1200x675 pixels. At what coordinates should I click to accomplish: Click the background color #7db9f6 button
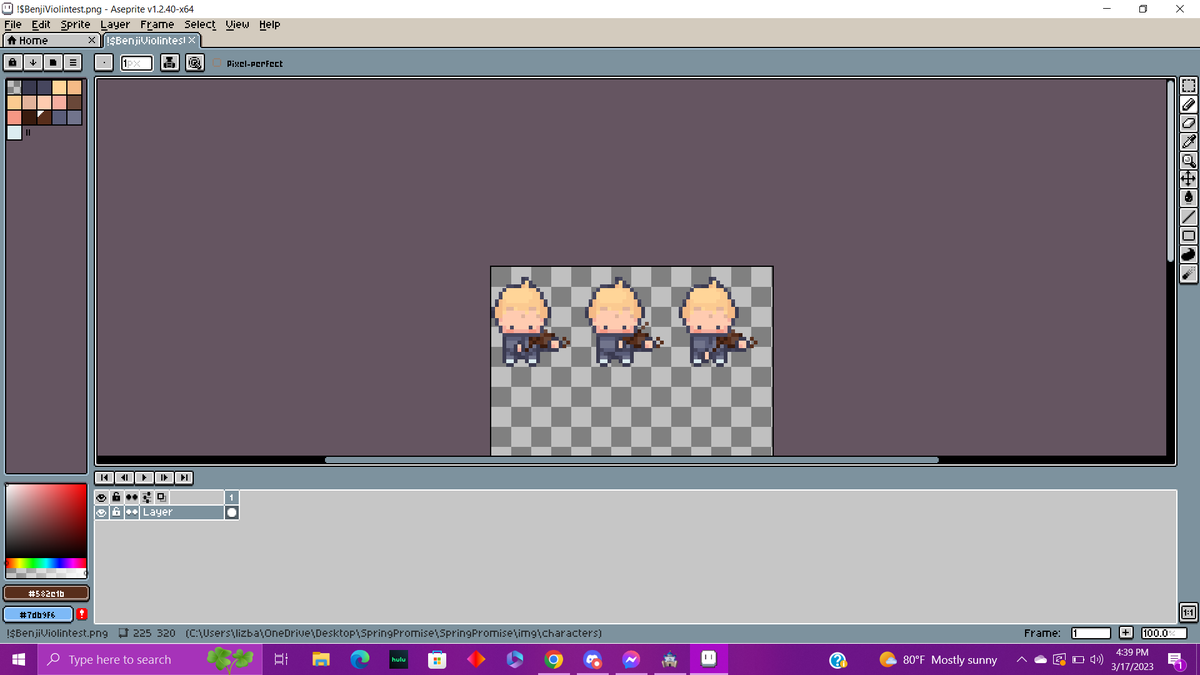[x=37, y=613]
